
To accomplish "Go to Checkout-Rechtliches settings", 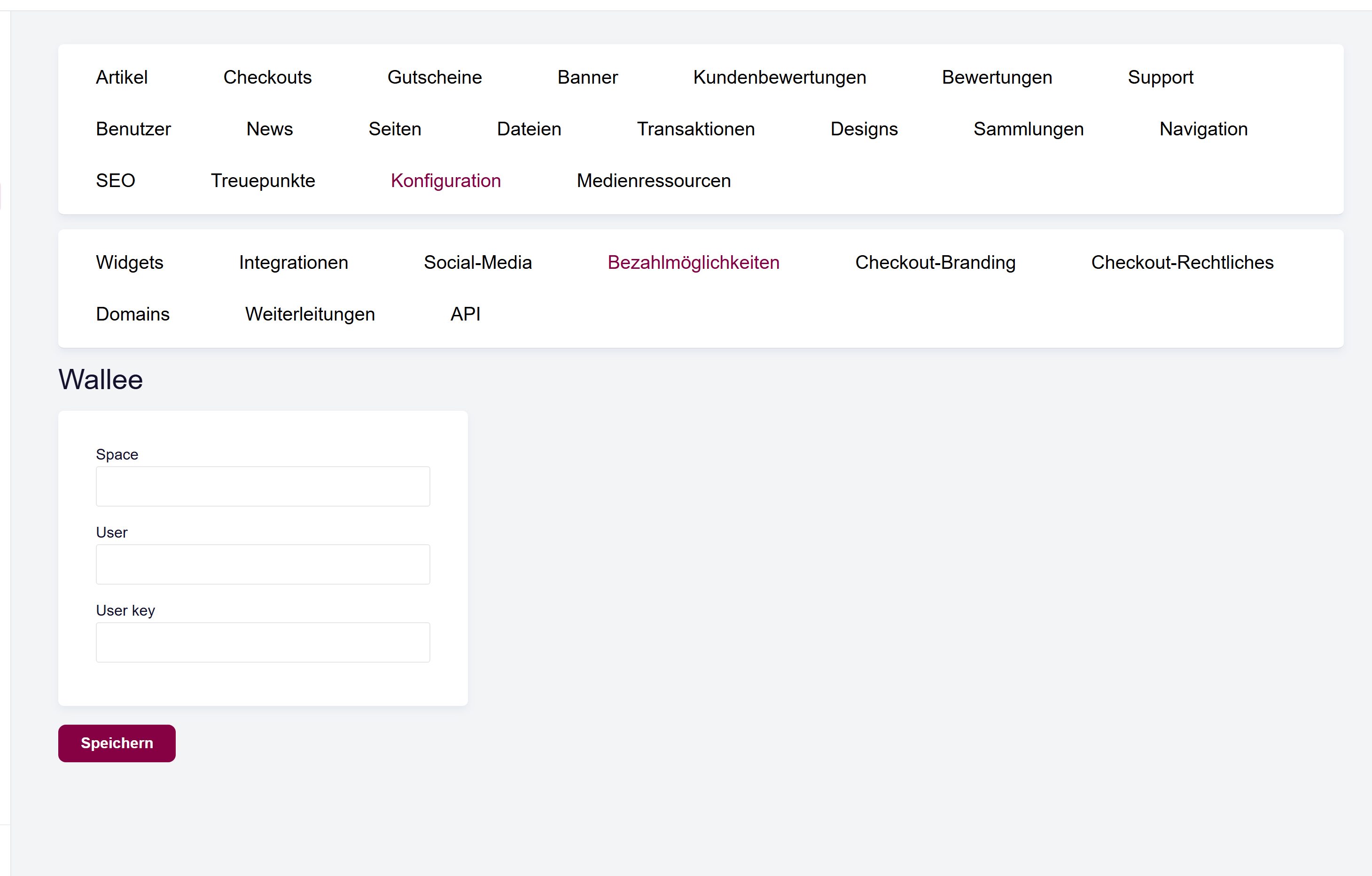I will 1182,263.
